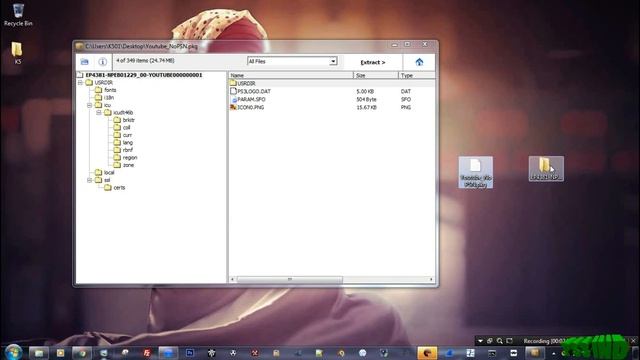Select the Youtube_NoPSN.pkg desktop file
The image size is (640, 360).
click(x=476, y=172)
